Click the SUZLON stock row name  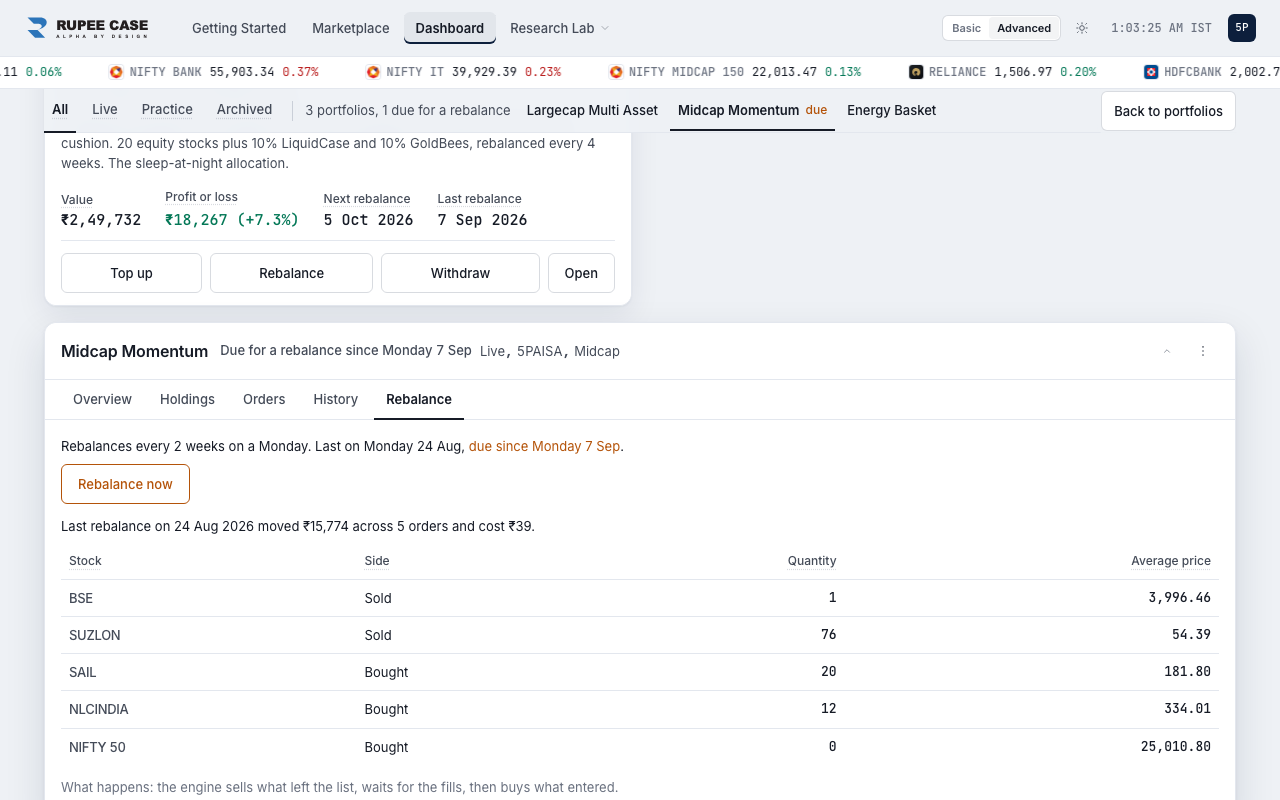point(95,635)
